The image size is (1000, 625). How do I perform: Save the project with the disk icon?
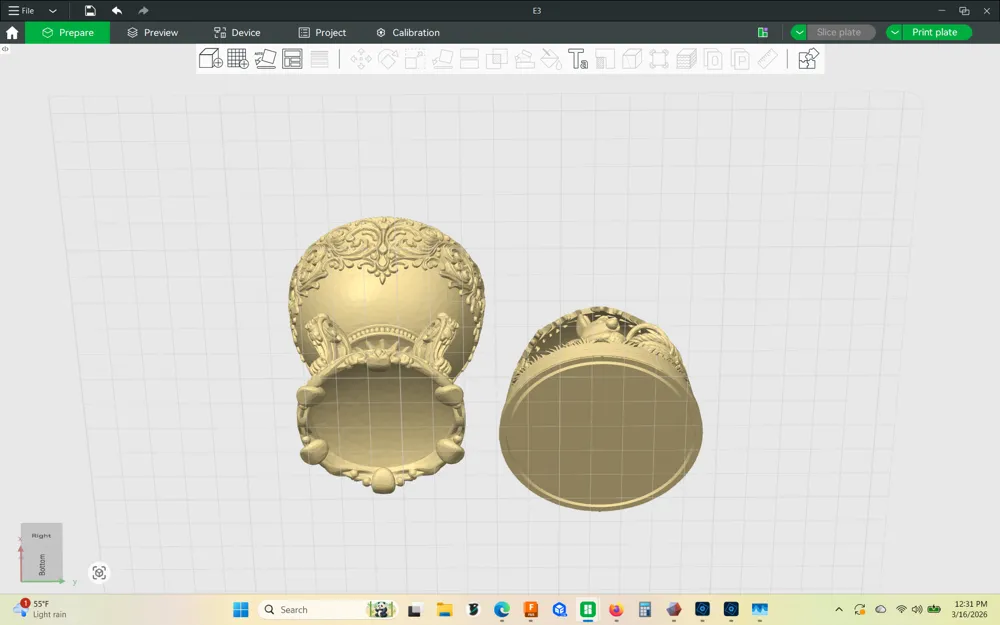[90, 10]
